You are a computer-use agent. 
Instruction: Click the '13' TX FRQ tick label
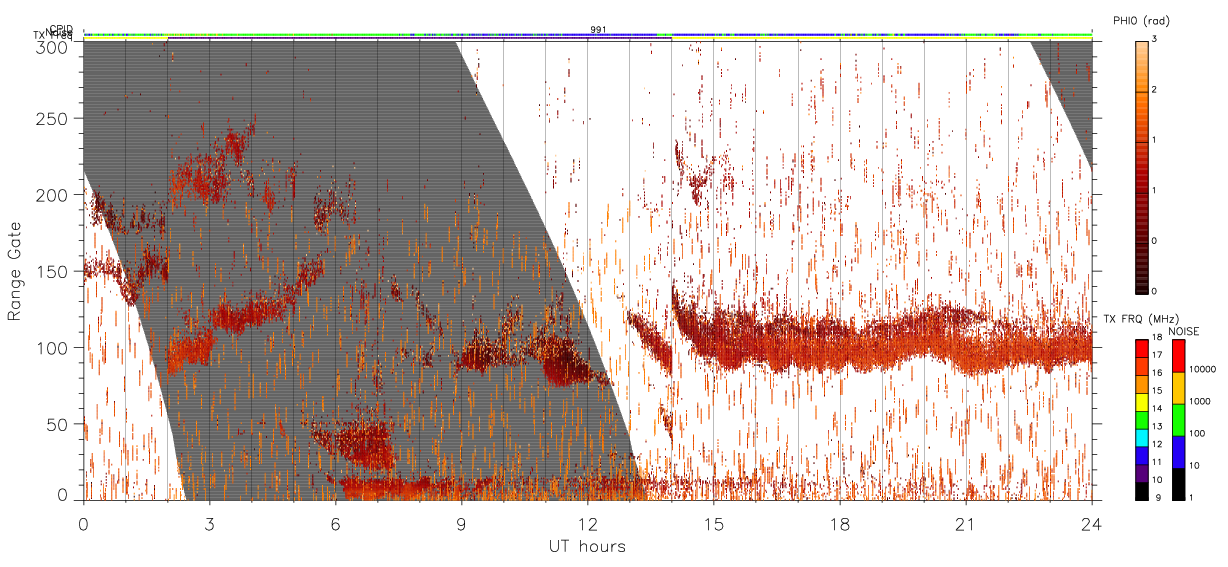point(1157,427)
